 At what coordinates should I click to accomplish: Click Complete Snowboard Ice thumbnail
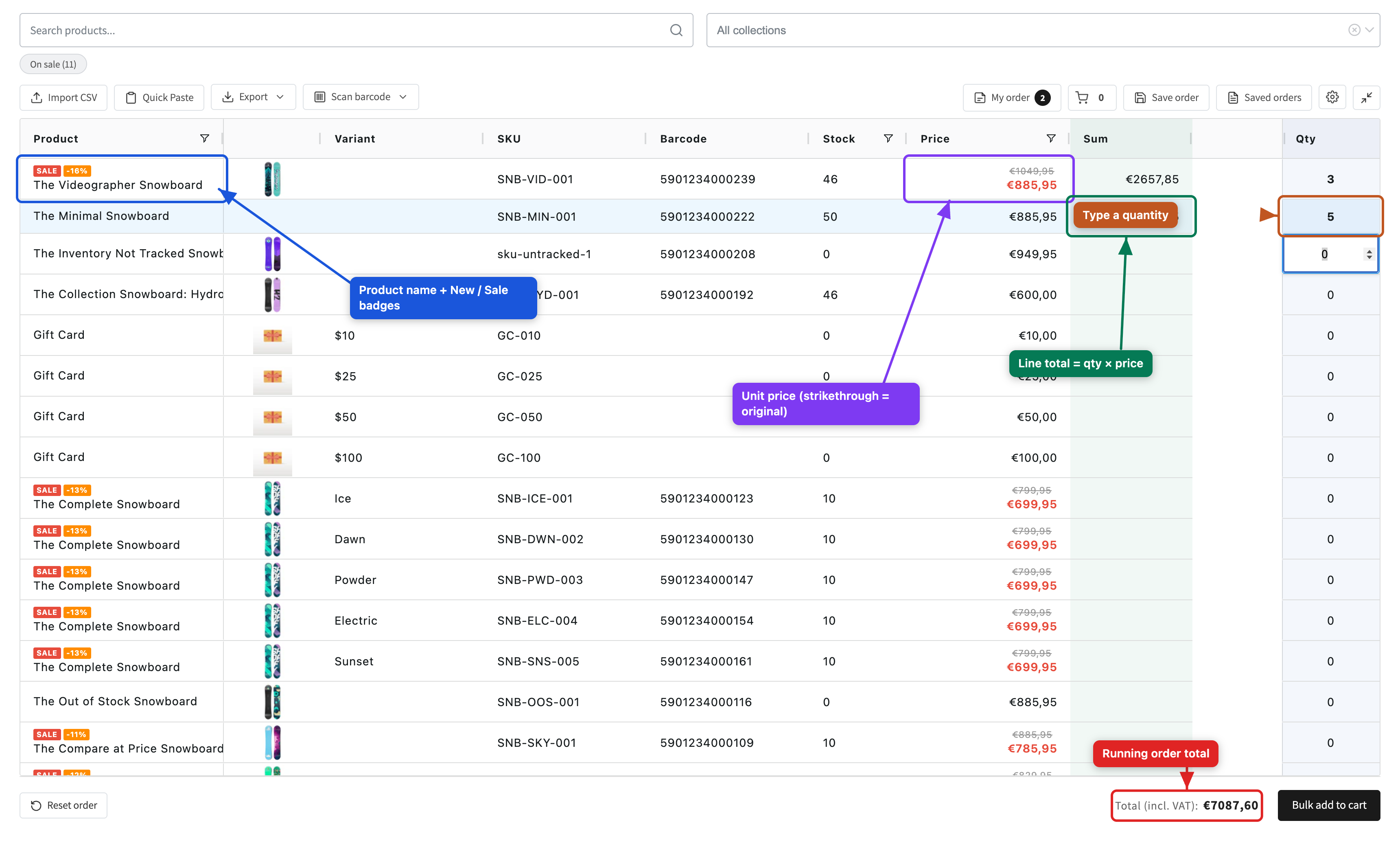pos(272,498)
